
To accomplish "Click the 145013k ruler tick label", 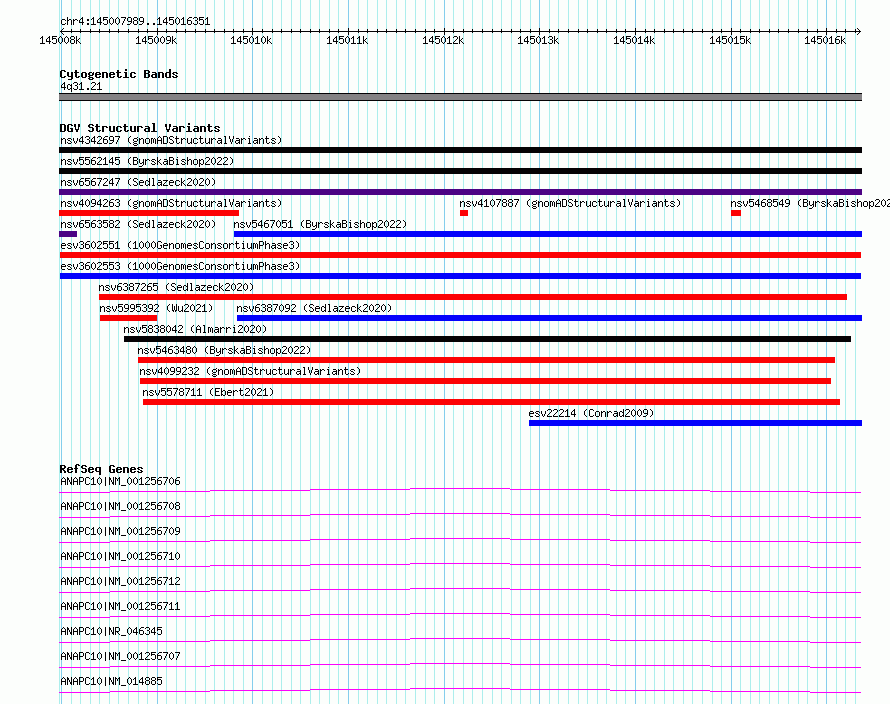I will pyautogui.click(x=538, y=40).
